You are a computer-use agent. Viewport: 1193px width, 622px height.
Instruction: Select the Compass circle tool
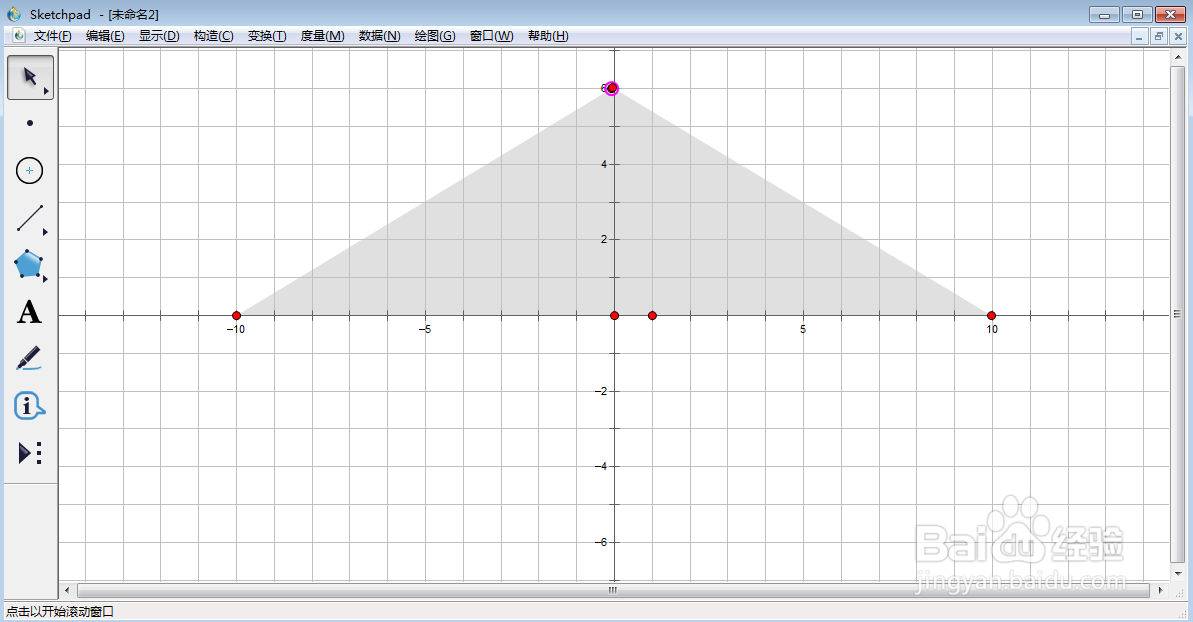tap(30, 170)
